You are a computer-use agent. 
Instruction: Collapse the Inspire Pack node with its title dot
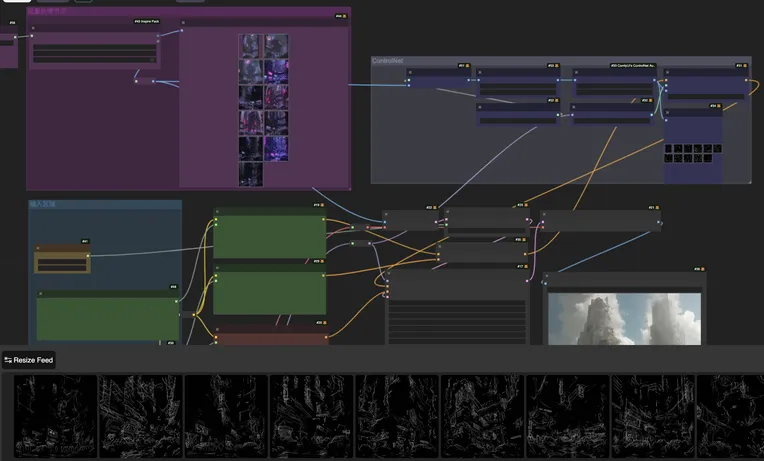33,28
